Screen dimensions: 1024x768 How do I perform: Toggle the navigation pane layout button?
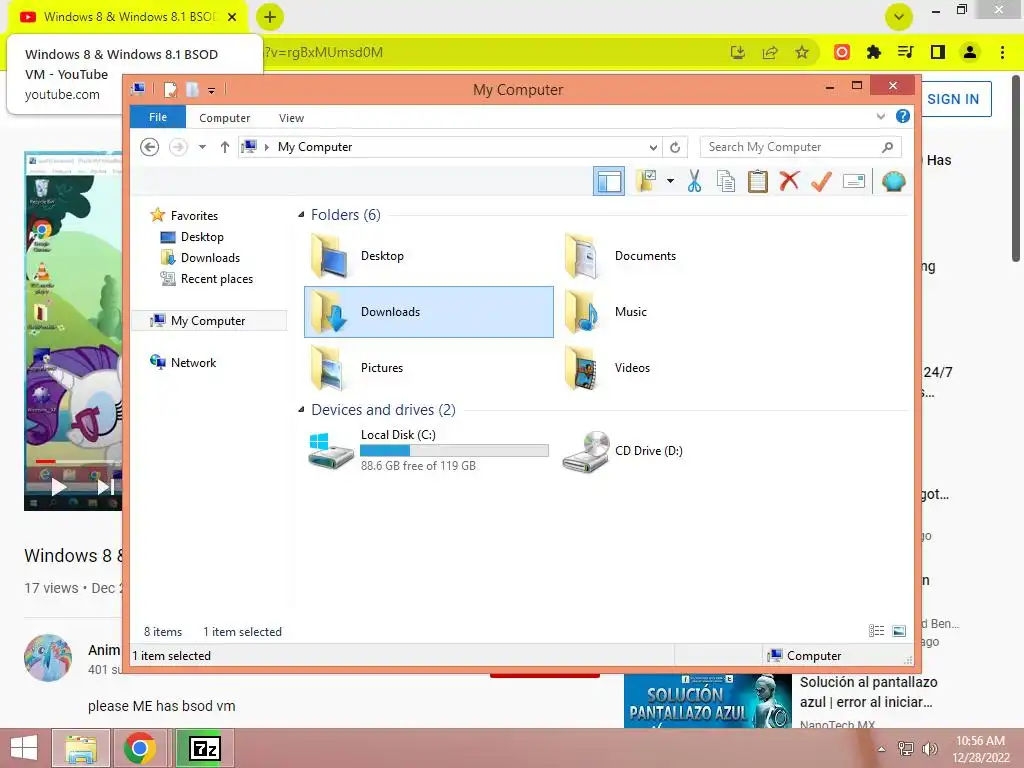[609, 181]
